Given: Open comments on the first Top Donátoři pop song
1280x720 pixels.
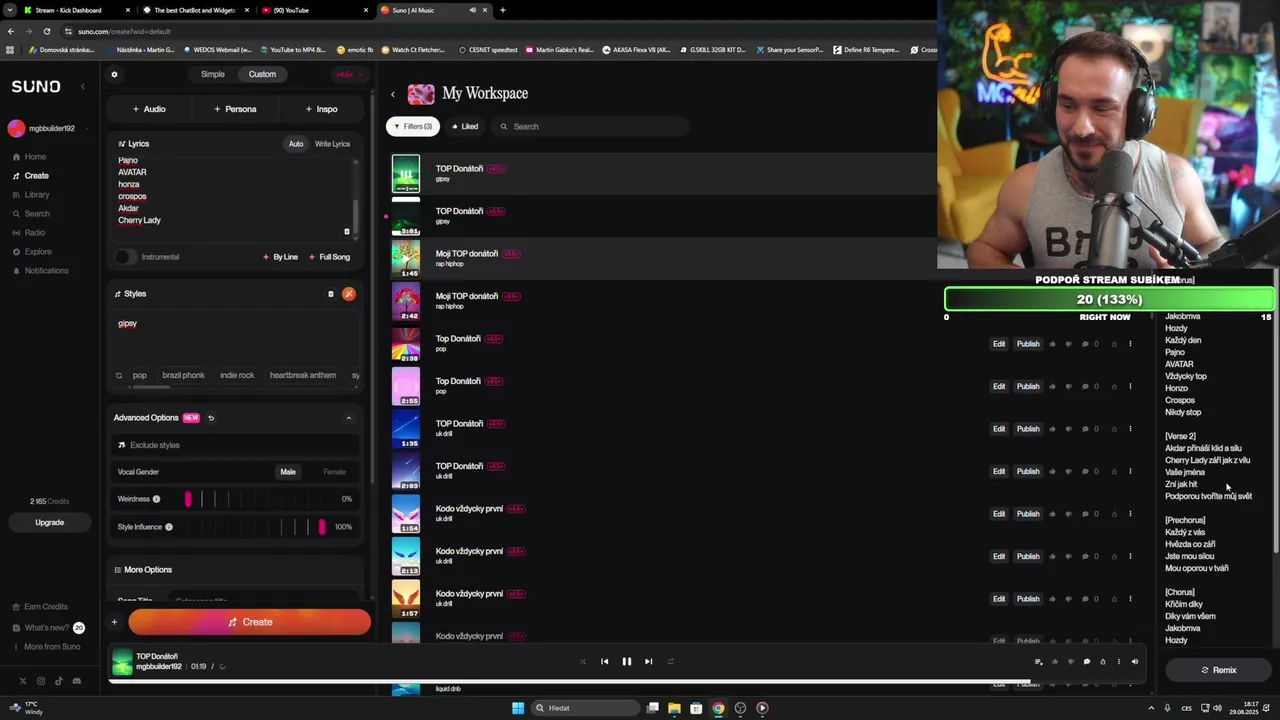Looking at the screenshot, I should pyautogui.click(x=1085, y=344).
